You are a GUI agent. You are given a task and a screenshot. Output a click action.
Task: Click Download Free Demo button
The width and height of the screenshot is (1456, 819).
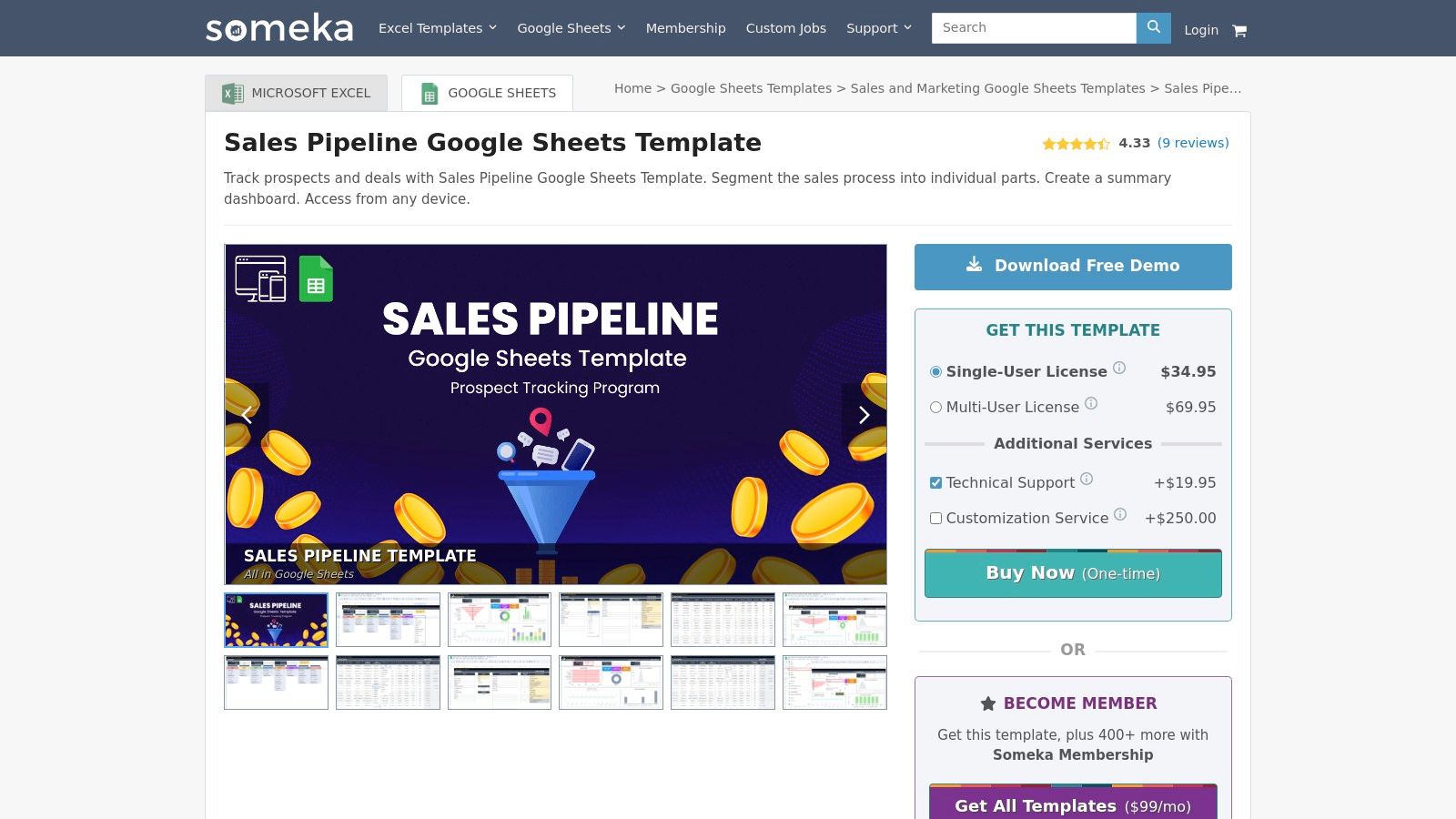1073,267
